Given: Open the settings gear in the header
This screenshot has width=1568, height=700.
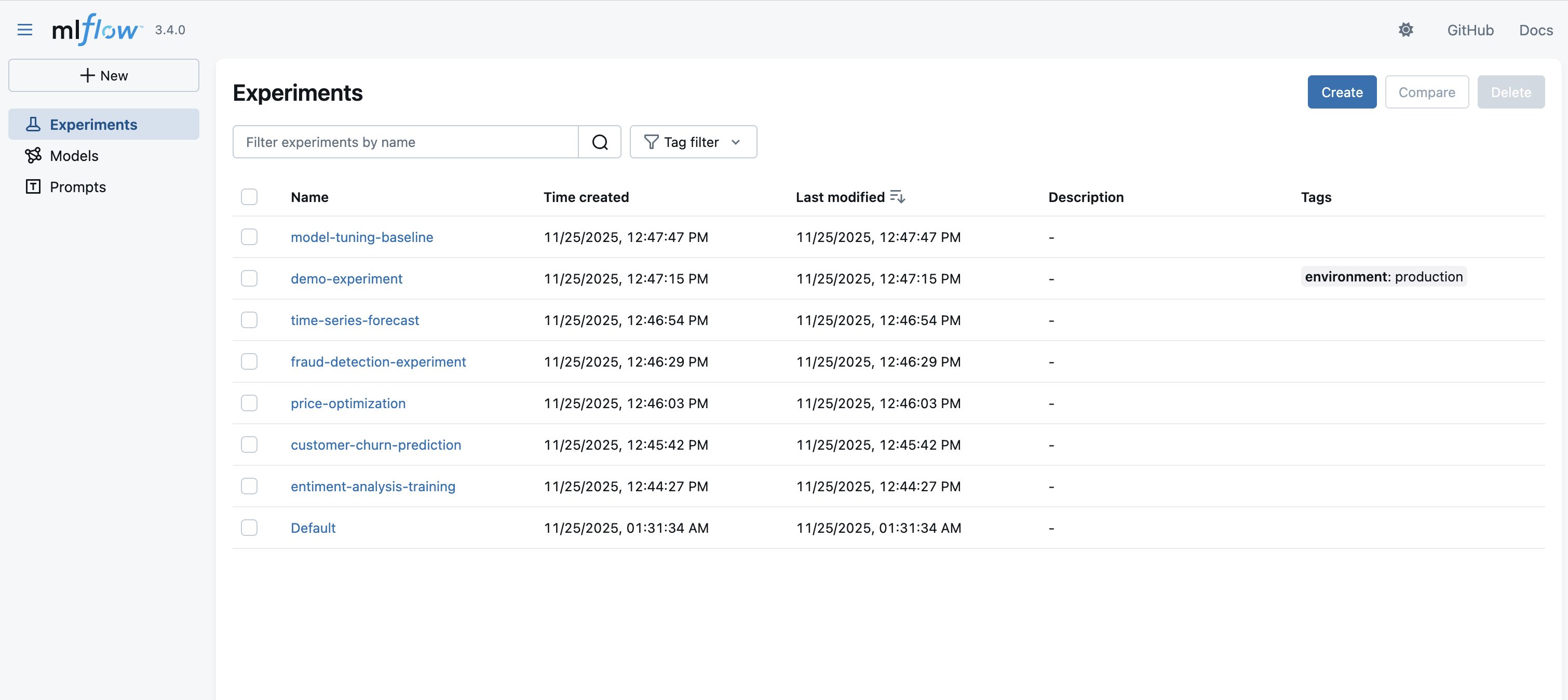Looking at the screenshot, I should (x=1406, y=29).
